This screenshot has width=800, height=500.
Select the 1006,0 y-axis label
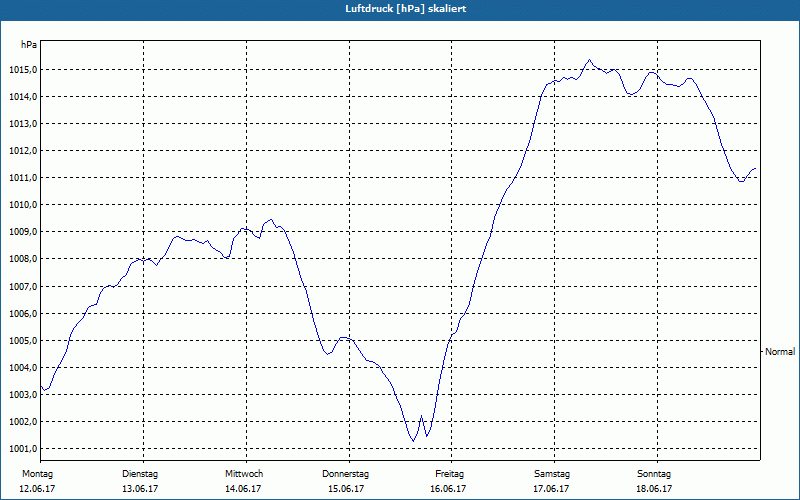(23, 313)
